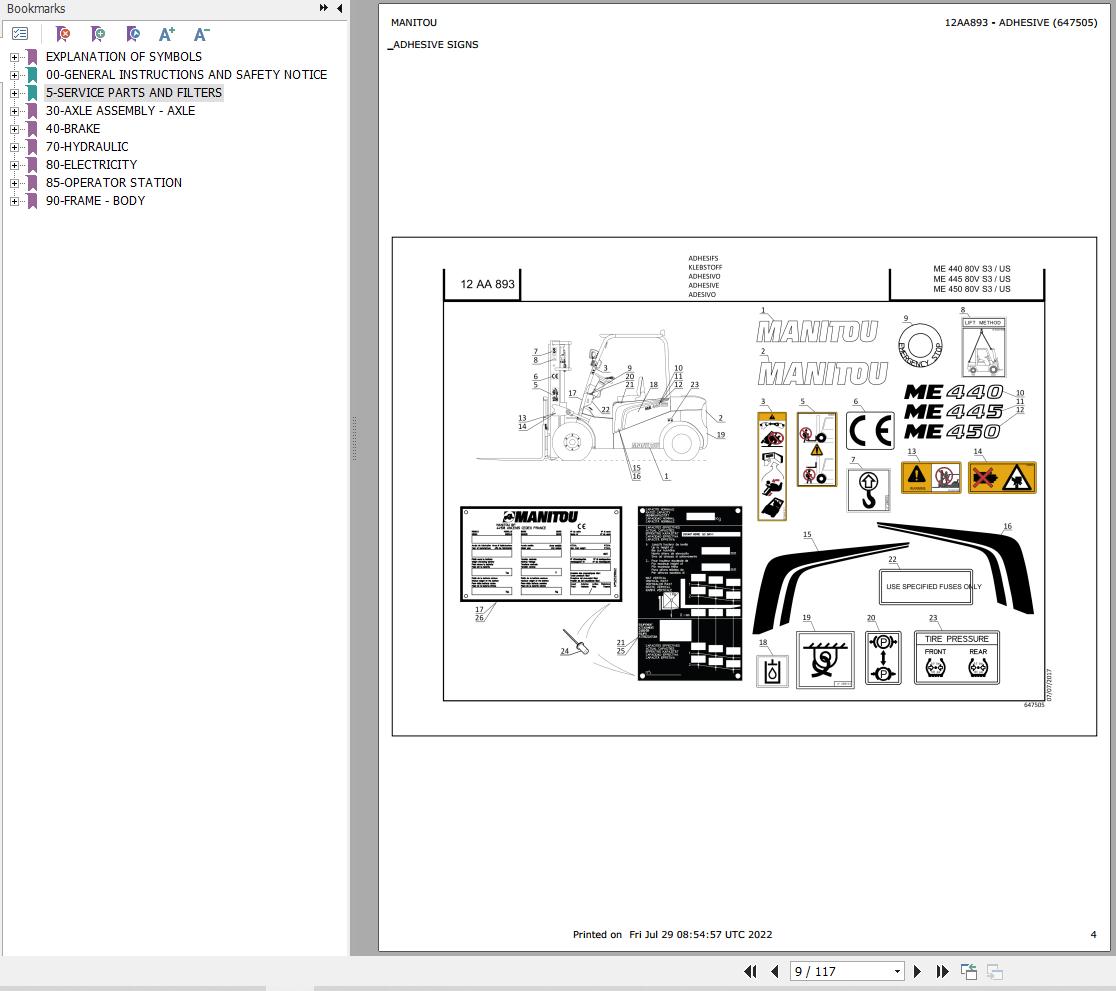
Task: Go to the previous page
Action: pyautogui.click(x=774, y=971)
